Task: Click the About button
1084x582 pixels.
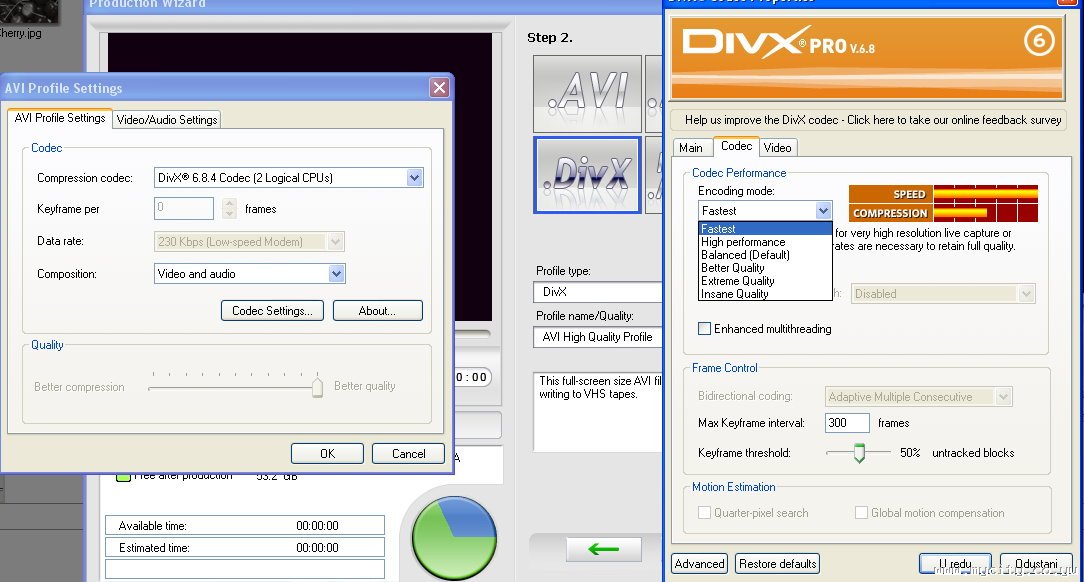Action: pyautogui.click(x=377, y=311)
